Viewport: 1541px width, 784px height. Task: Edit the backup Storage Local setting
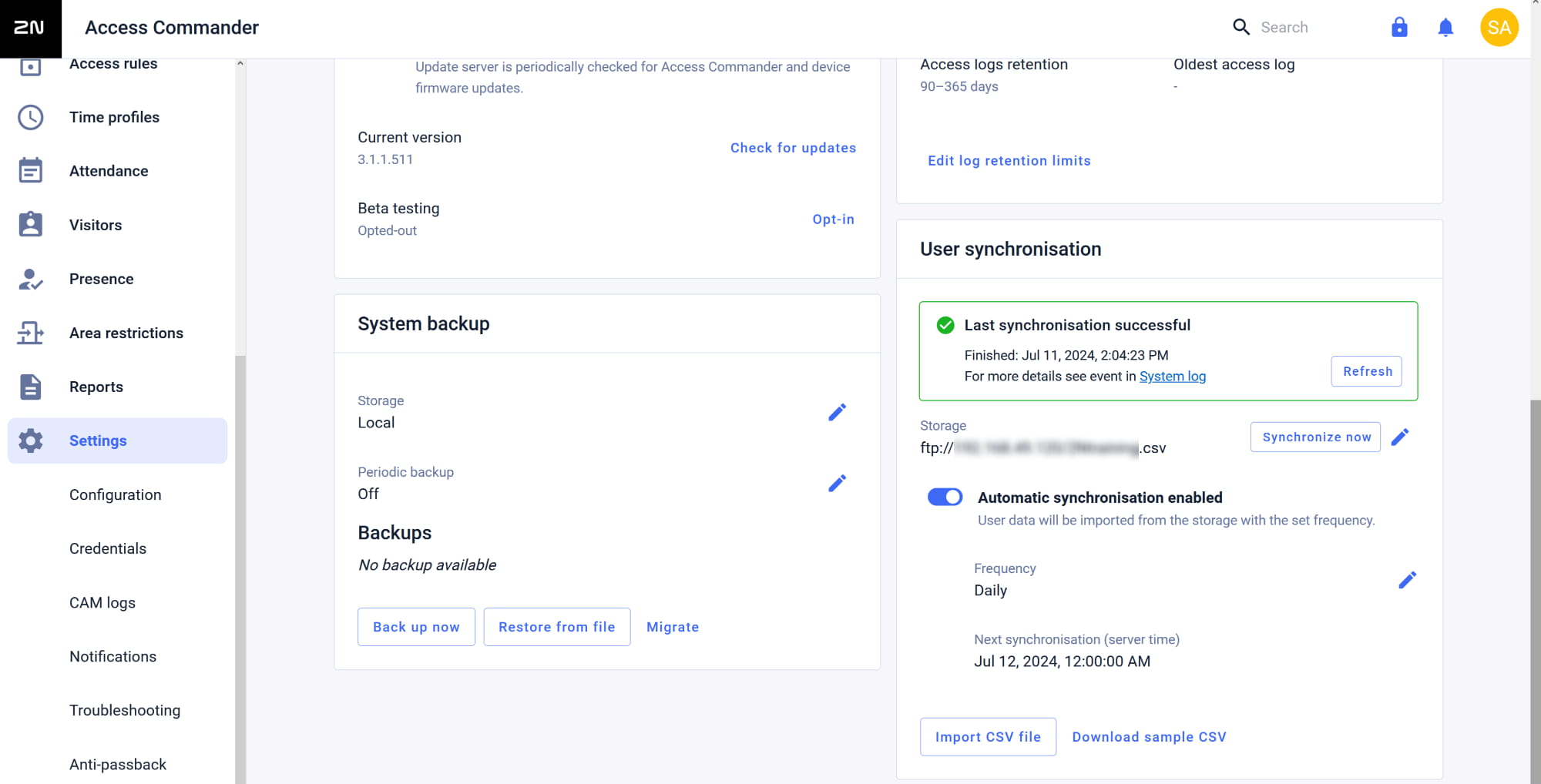(x=837, y=413)
